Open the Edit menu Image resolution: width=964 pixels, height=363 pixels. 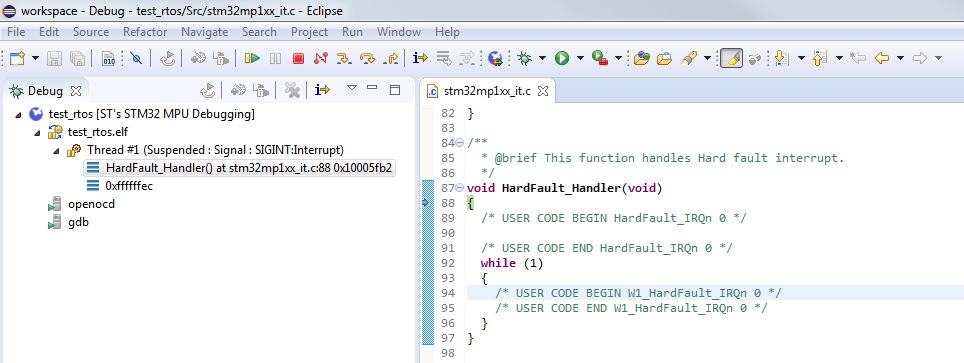(x=49, y=32)
